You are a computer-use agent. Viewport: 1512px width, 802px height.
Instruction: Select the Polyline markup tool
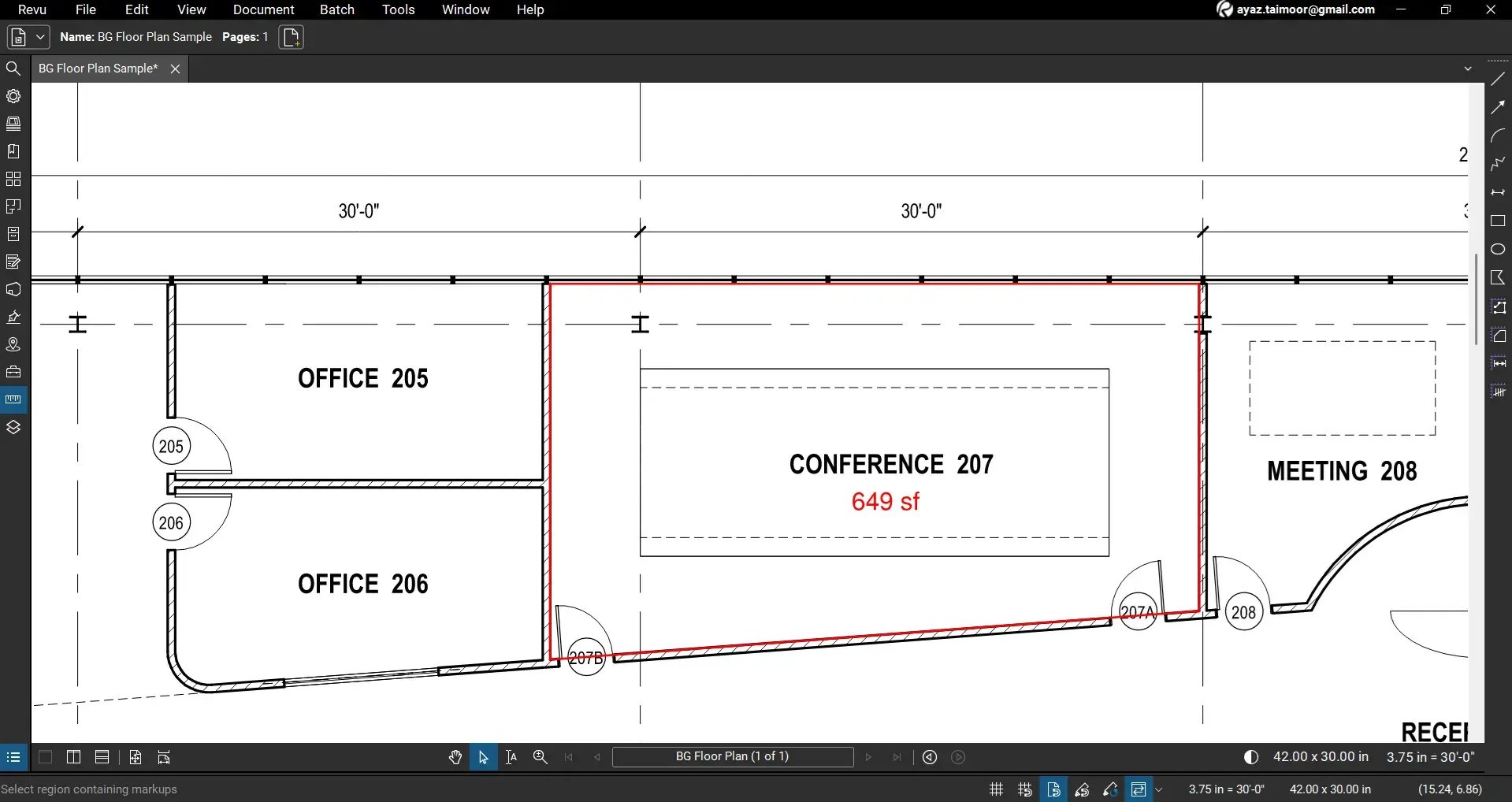click(1498, 164)
